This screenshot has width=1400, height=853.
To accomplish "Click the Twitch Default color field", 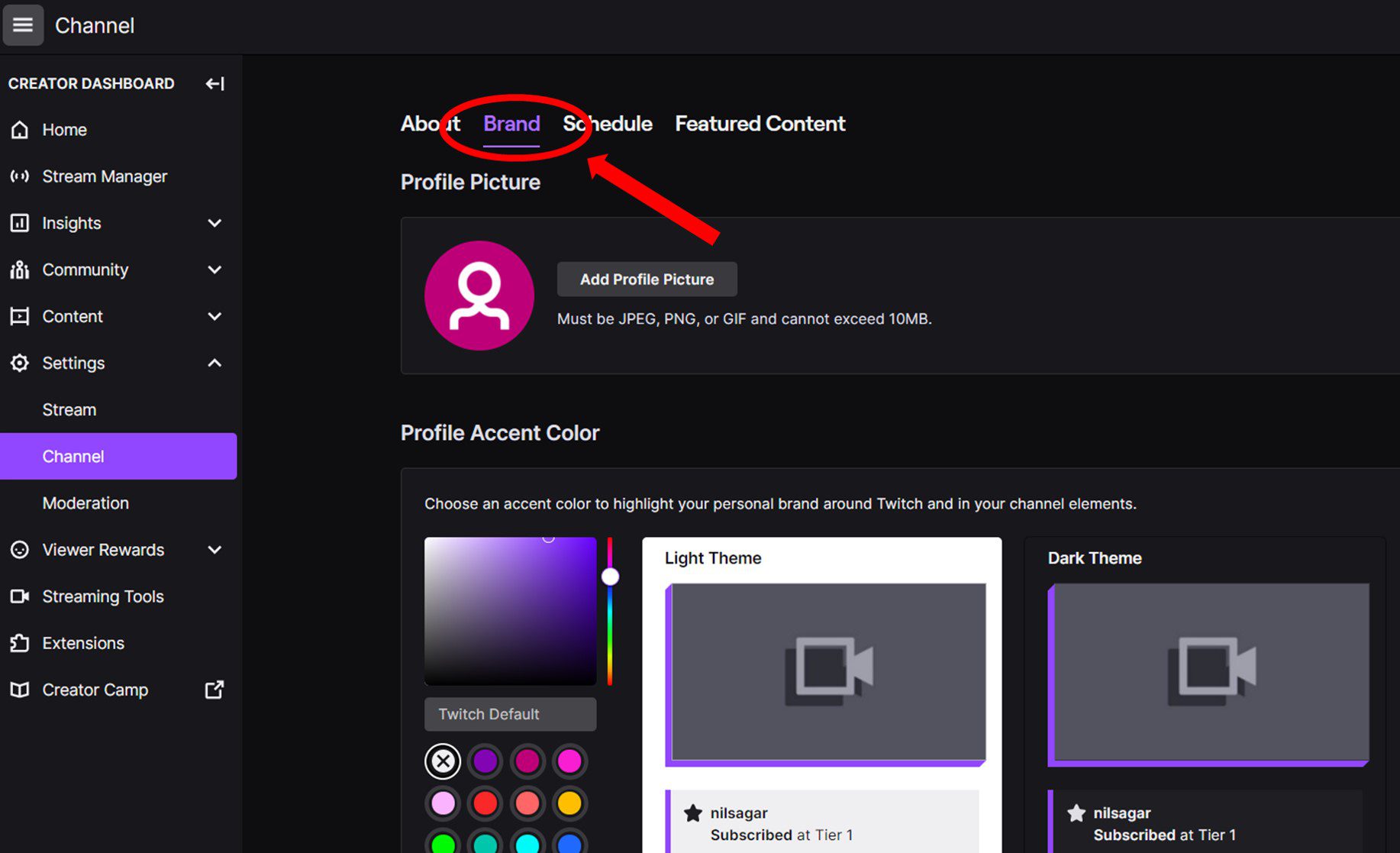I will pyautogui.click(x=511, y=714).
